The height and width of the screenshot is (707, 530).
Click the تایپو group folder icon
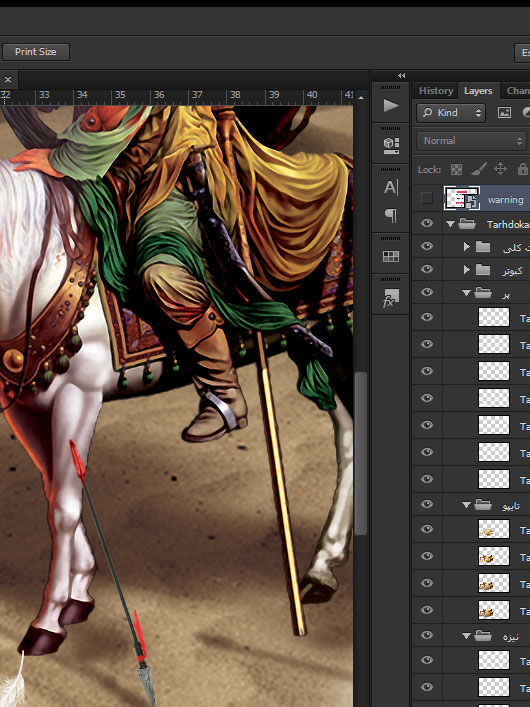483,505
